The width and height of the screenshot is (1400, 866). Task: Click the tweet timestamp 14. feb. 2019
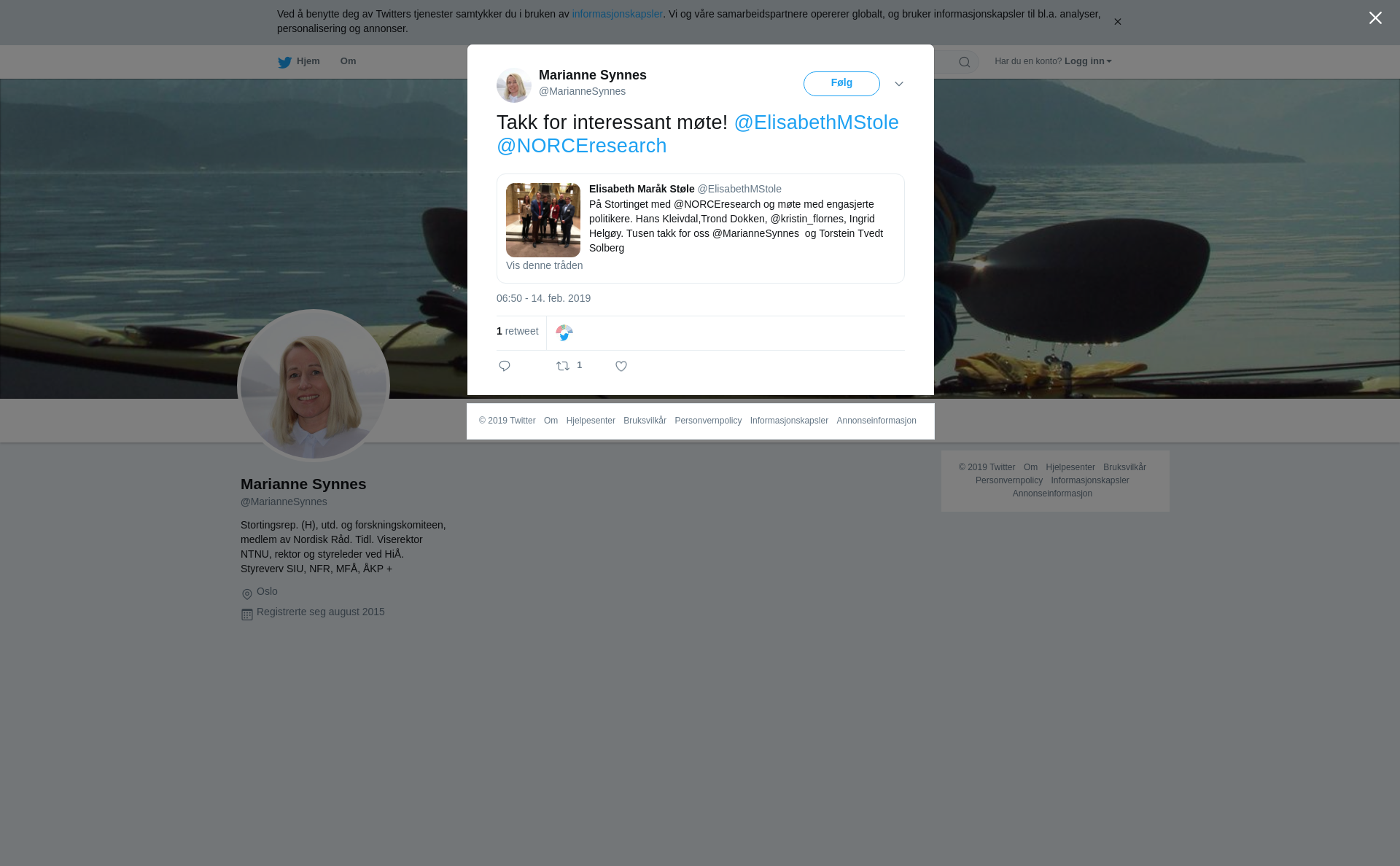click(543, 298)
